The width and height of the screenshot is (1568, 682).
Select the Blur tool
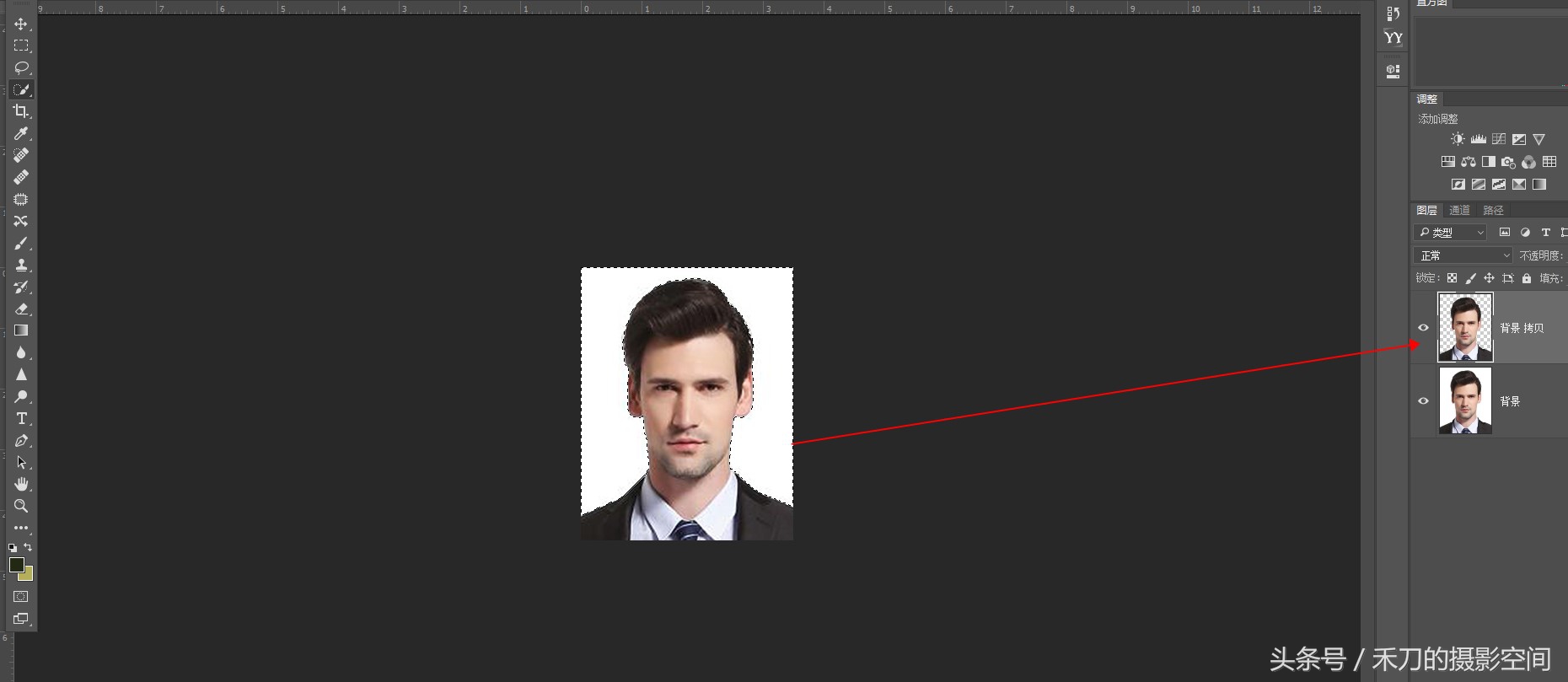click(21, 352)
